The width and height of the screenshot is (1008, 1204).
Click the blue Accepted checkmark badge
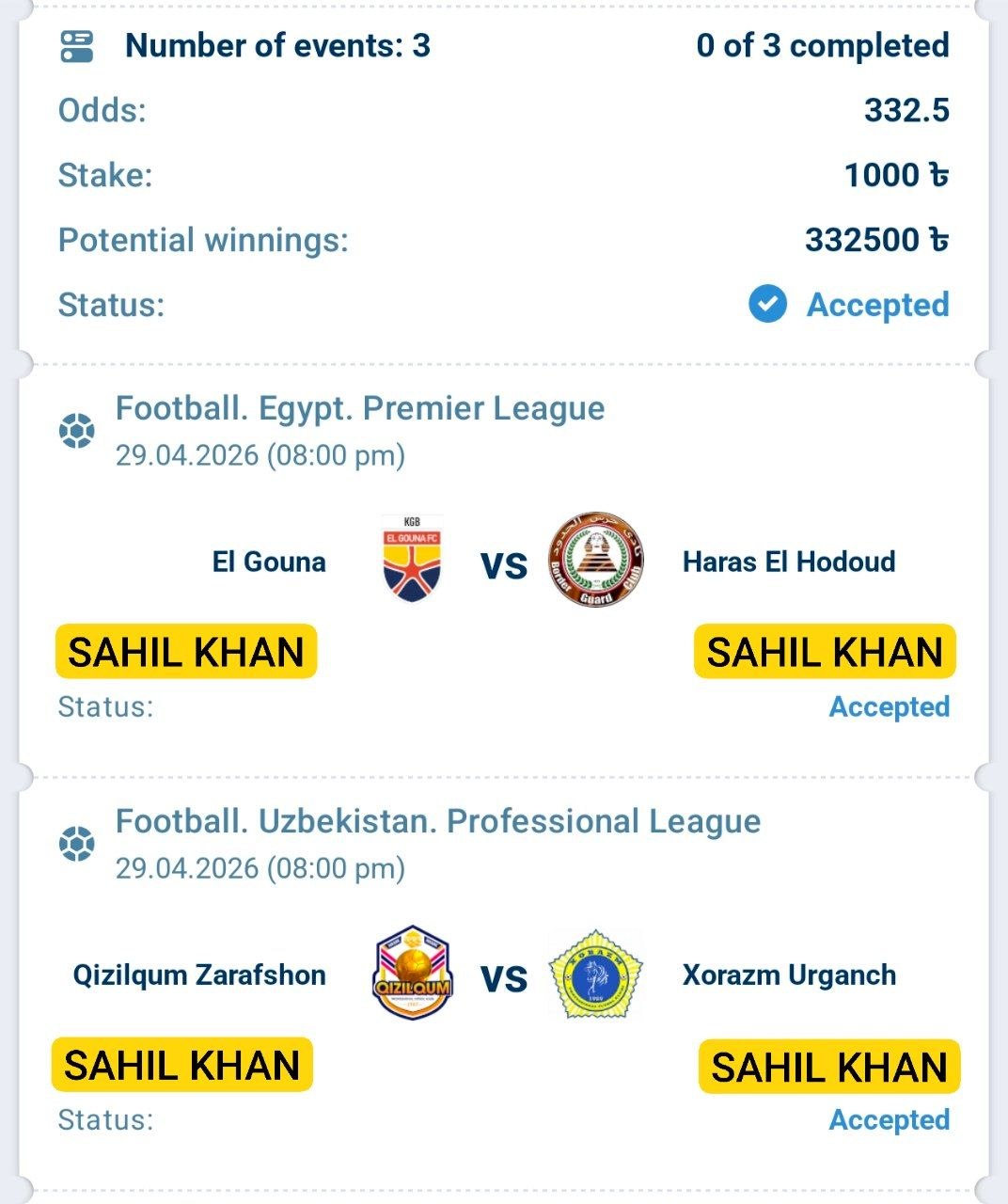[x=767, y=305]
